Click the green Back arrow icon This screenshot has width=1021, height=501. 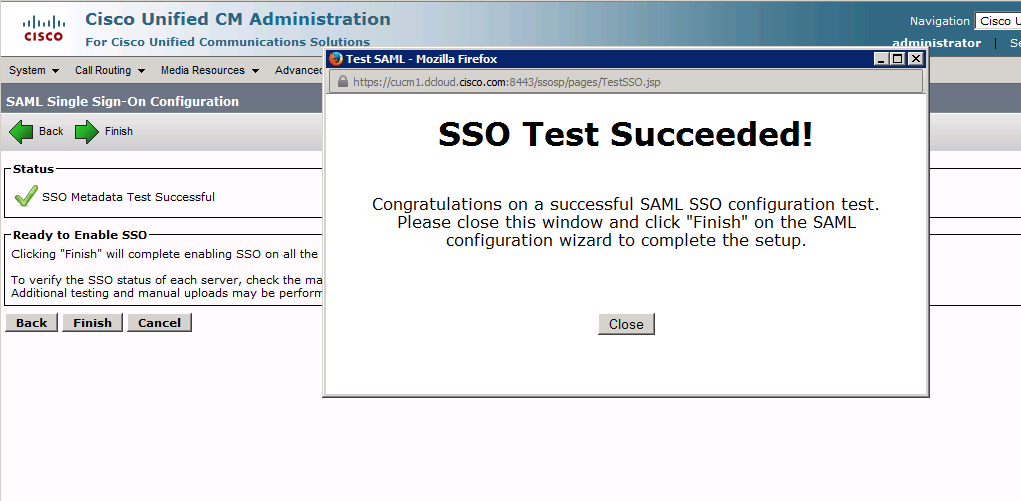21,132
